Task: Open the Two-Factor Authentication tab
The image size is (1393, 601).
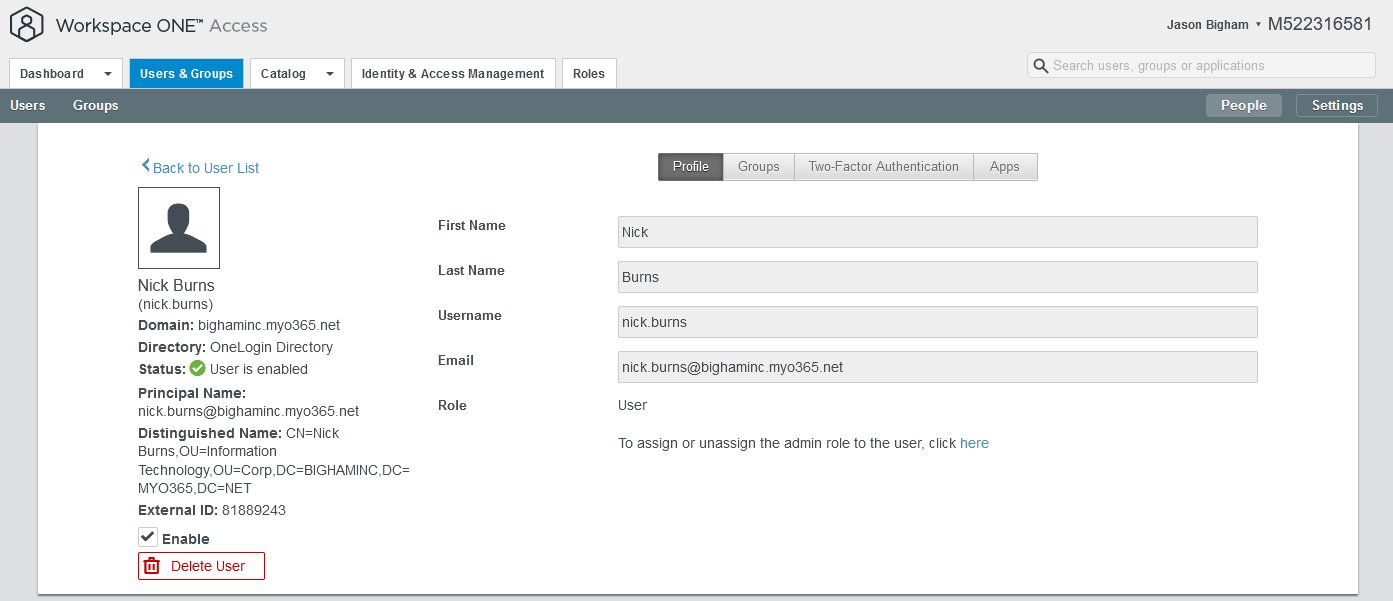Action: (x=883, y=166)
